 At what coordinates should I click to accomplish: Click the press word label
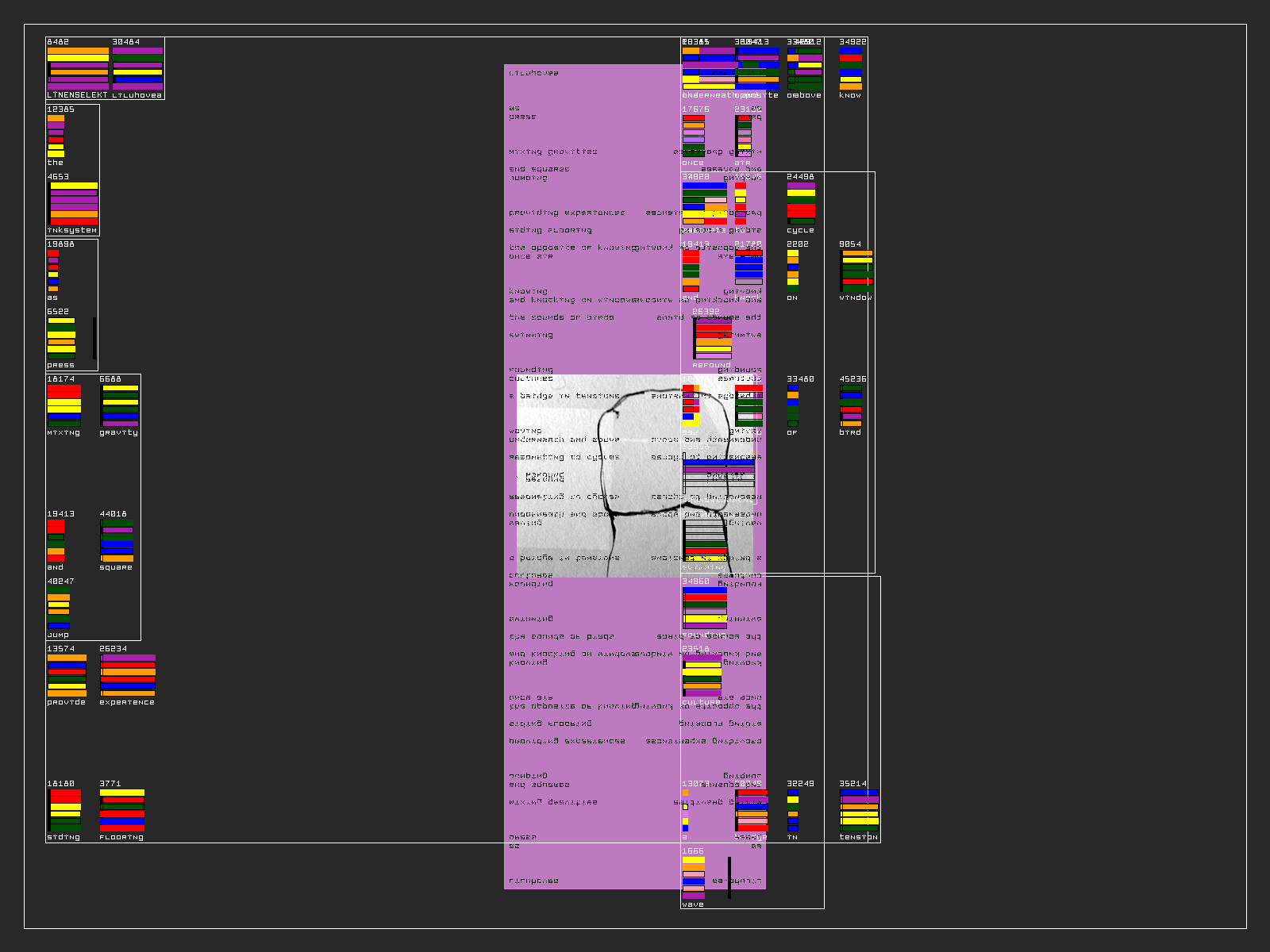point(60,365)
